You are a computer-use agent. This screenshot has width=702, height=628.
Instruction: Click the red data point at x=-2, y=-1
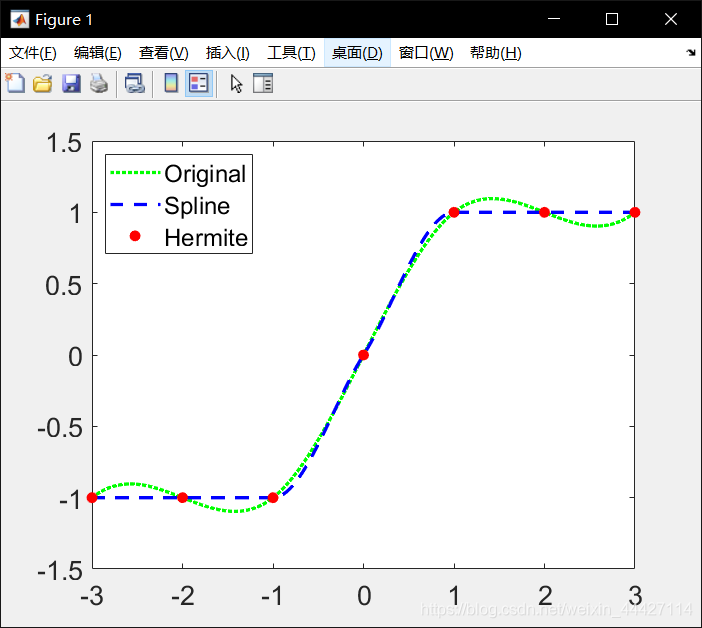pos(182,498)
